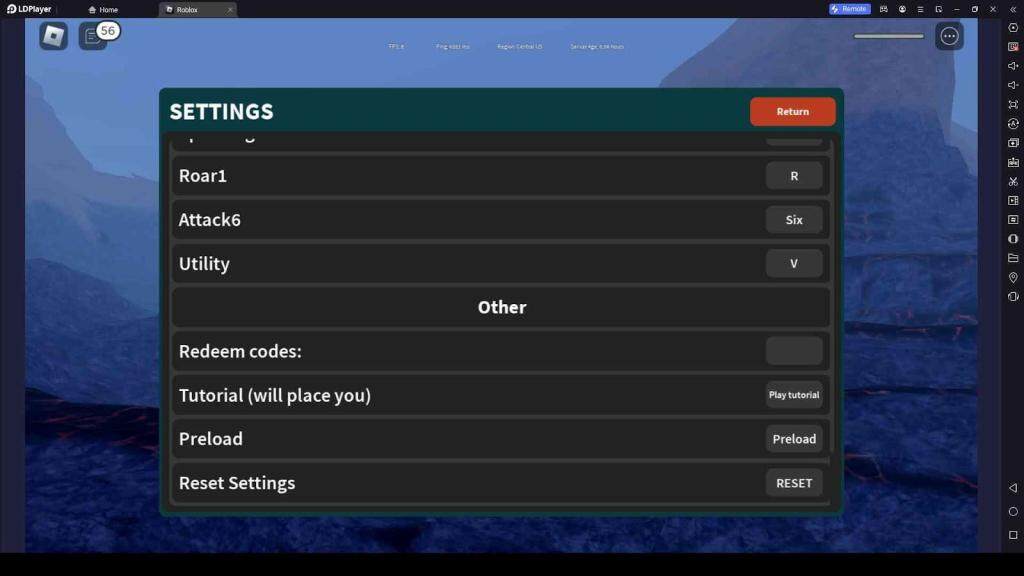The height and width of the screenshot is (576, 1024).
Task: Change the Utility keybind V
Action: click(x=793, y=263)
